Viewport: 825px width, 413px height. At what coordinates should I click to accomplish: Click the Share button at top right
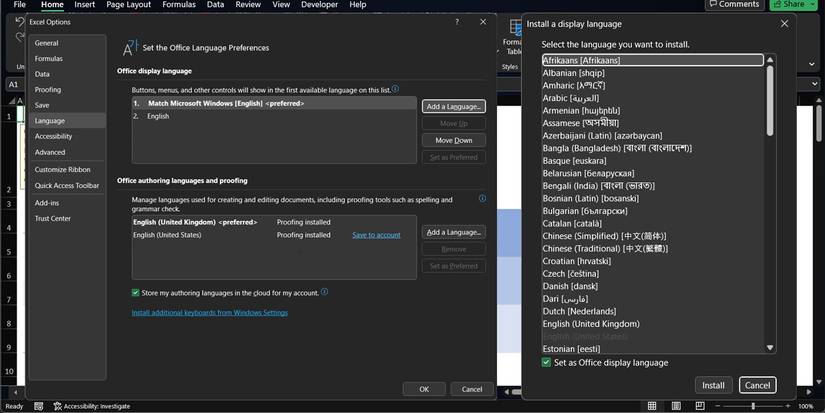[x=789, y=5]
